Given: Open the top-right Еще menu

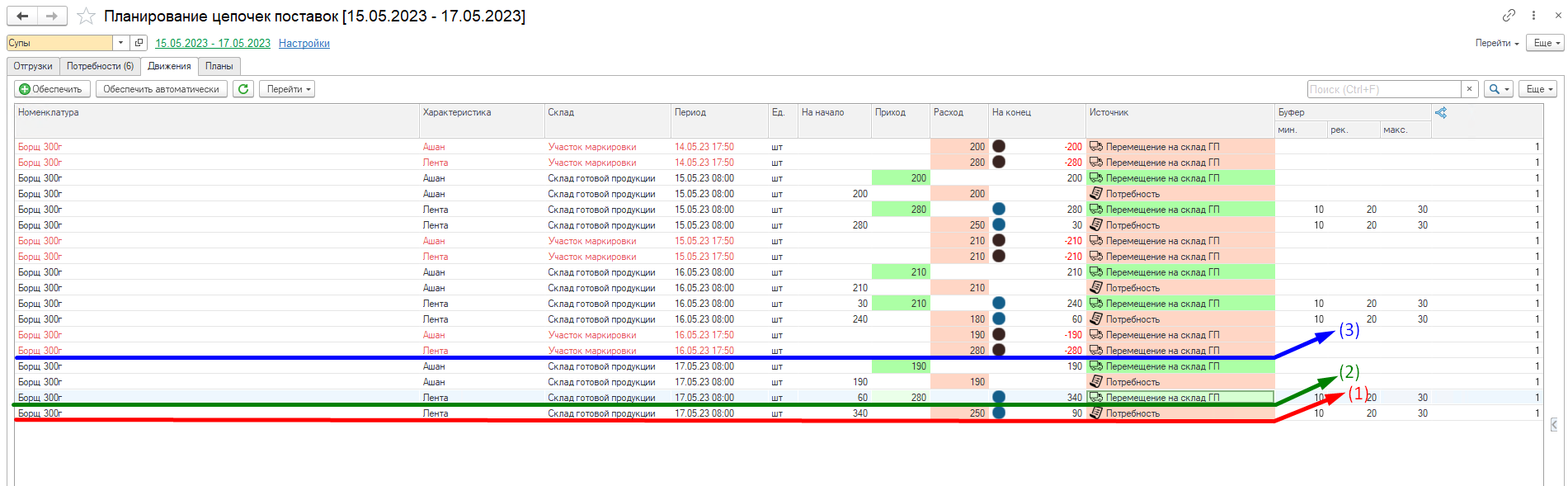Looking at the screenshot, I should point(1543,43).
